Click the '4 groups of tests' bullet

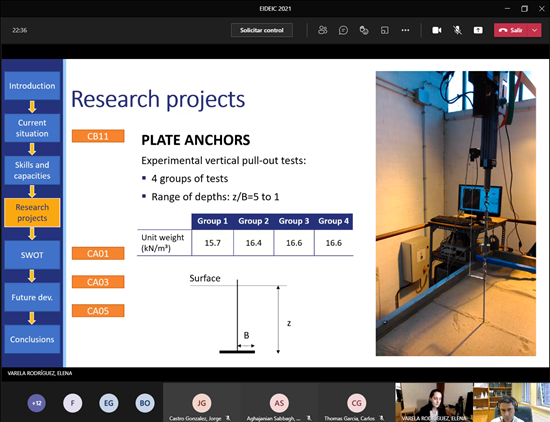coord(190,179)
